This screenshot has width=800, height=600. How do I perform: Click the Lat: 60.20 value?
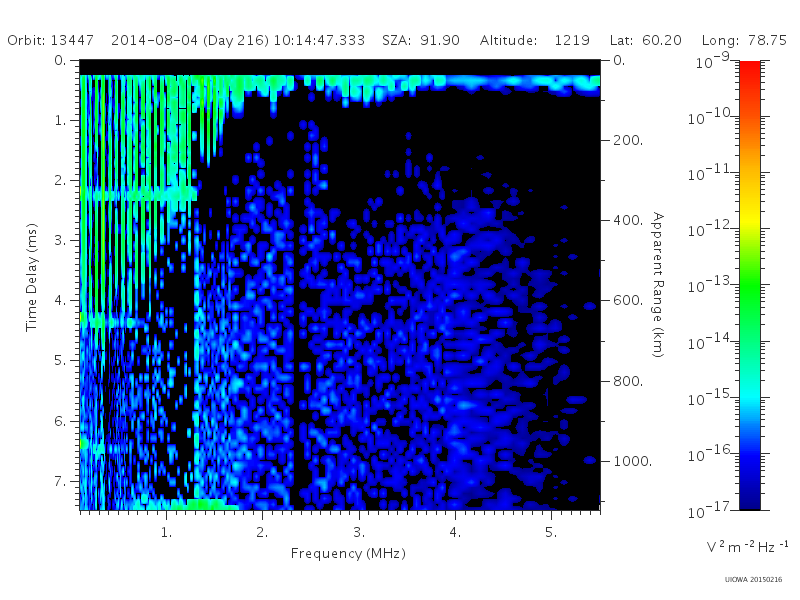tap(646, 40)
